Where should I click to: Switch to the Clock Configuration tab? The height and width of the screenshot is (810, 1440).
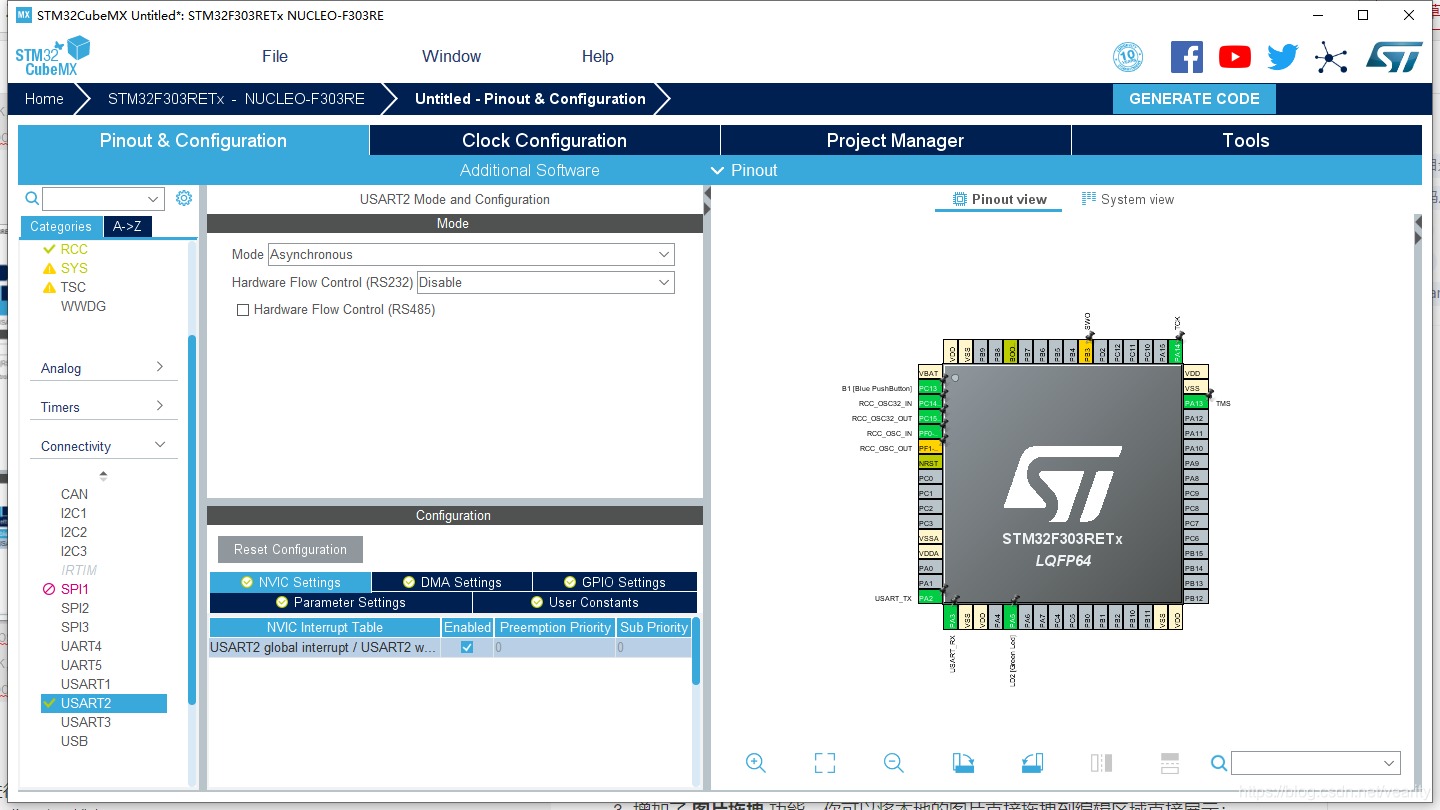pyautogui.click(x=545, y=140)
